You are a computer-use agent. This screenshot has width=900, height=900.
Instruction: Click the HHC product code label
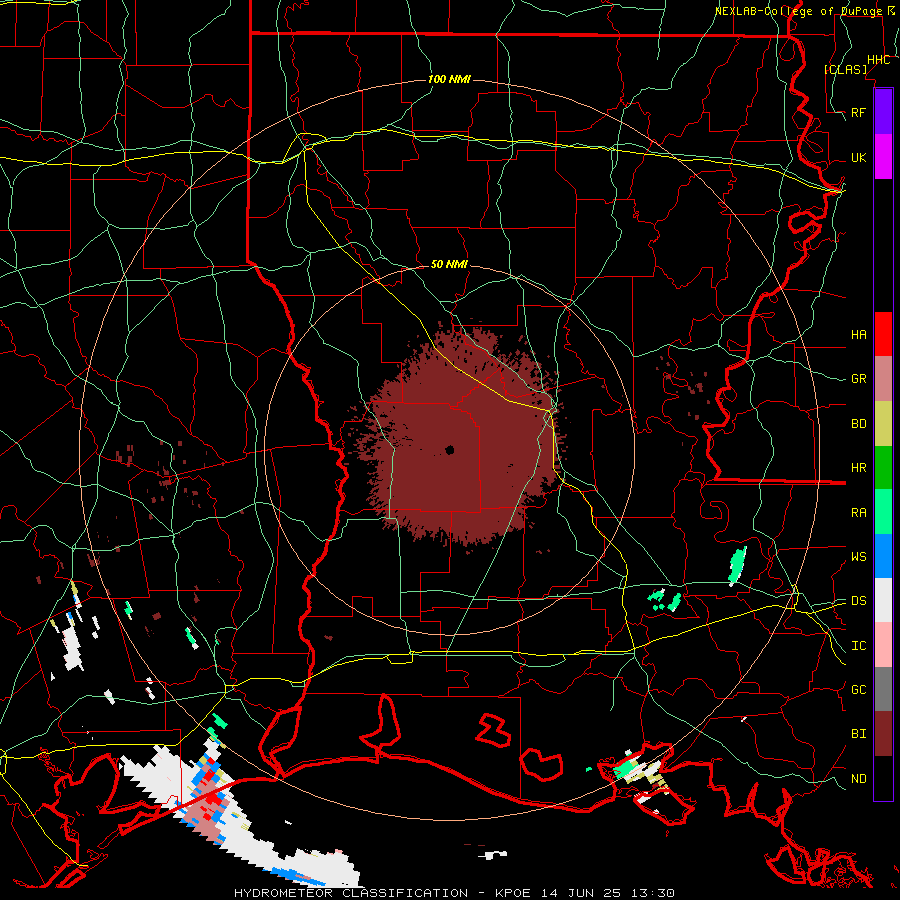coord(878,60)
